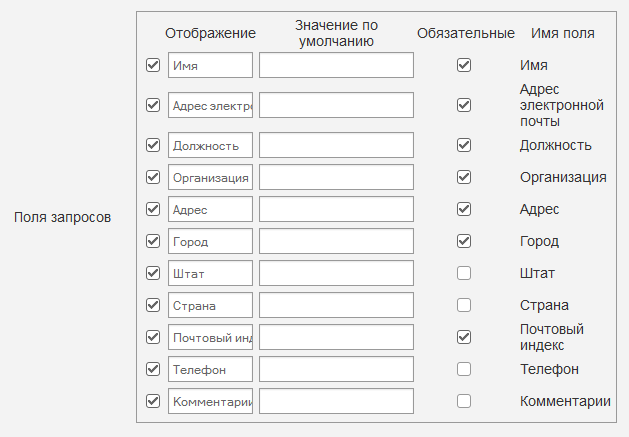Uncheck required for Адрес электронной почты
Viewport: 629px width, 437px height.
tap(464, 105)
